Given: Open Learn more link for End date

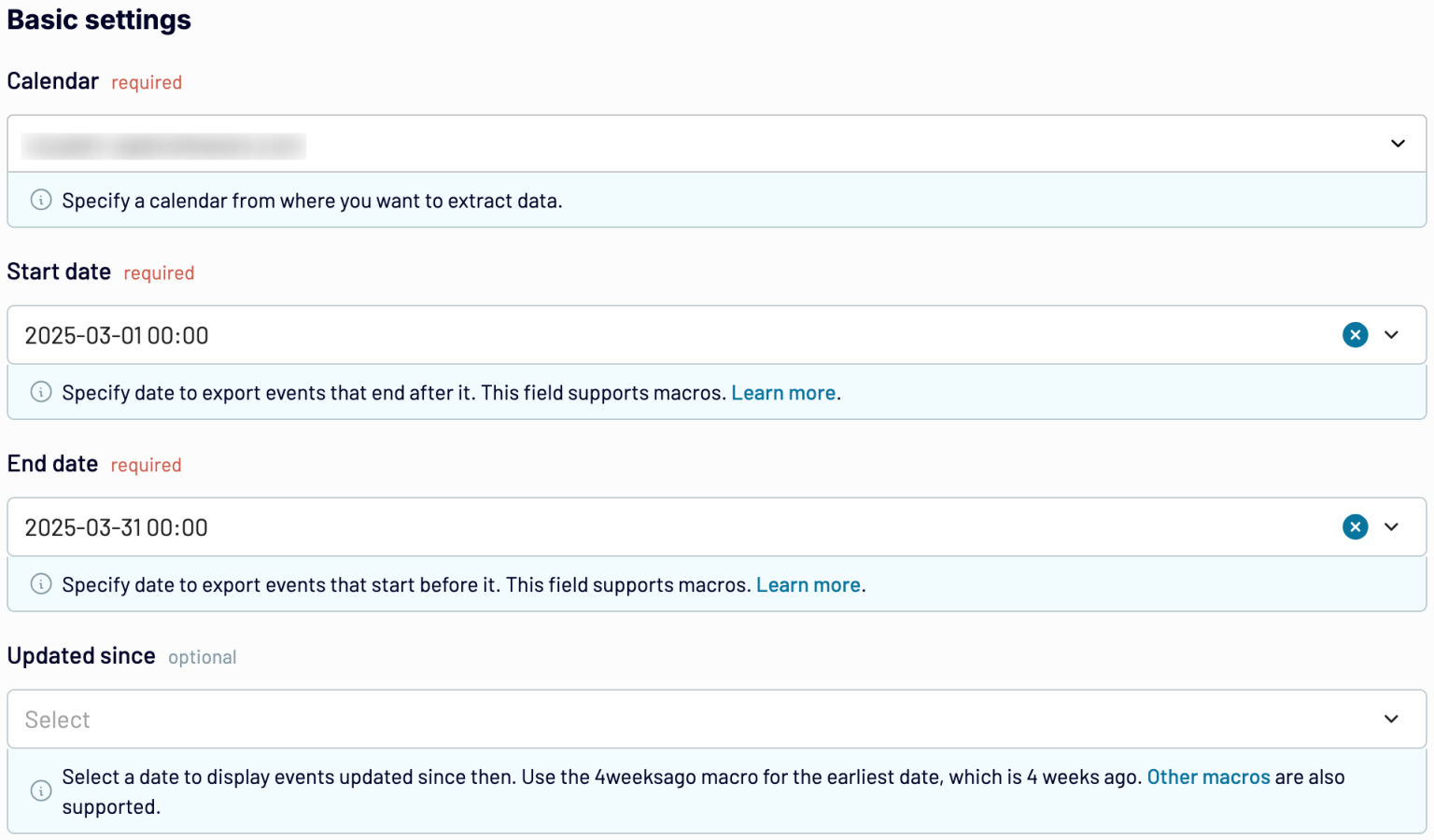Looking at the screenshot, I should [x=808, y=585].
